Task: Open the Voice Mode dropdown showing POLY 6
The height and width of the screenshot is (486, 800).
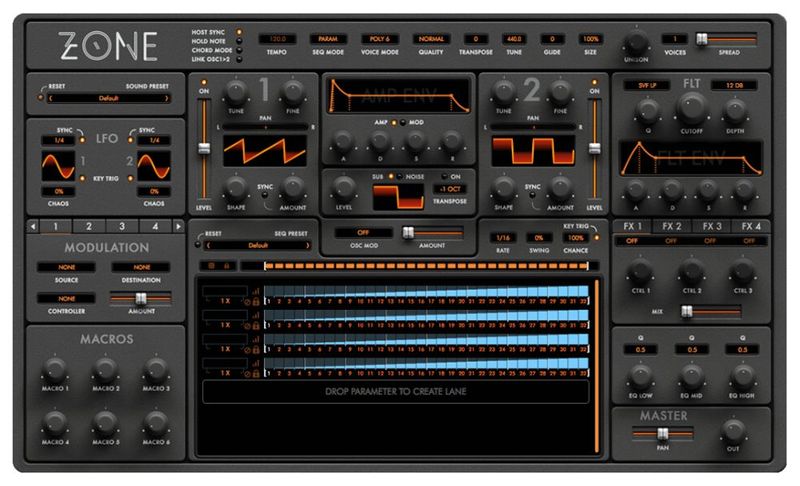Action: click(377, 38)
